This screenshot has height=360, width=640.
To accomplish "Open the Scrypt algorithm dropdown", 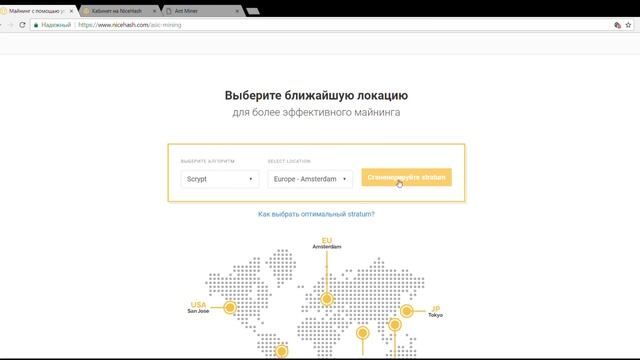I will [x=220, y=179].
